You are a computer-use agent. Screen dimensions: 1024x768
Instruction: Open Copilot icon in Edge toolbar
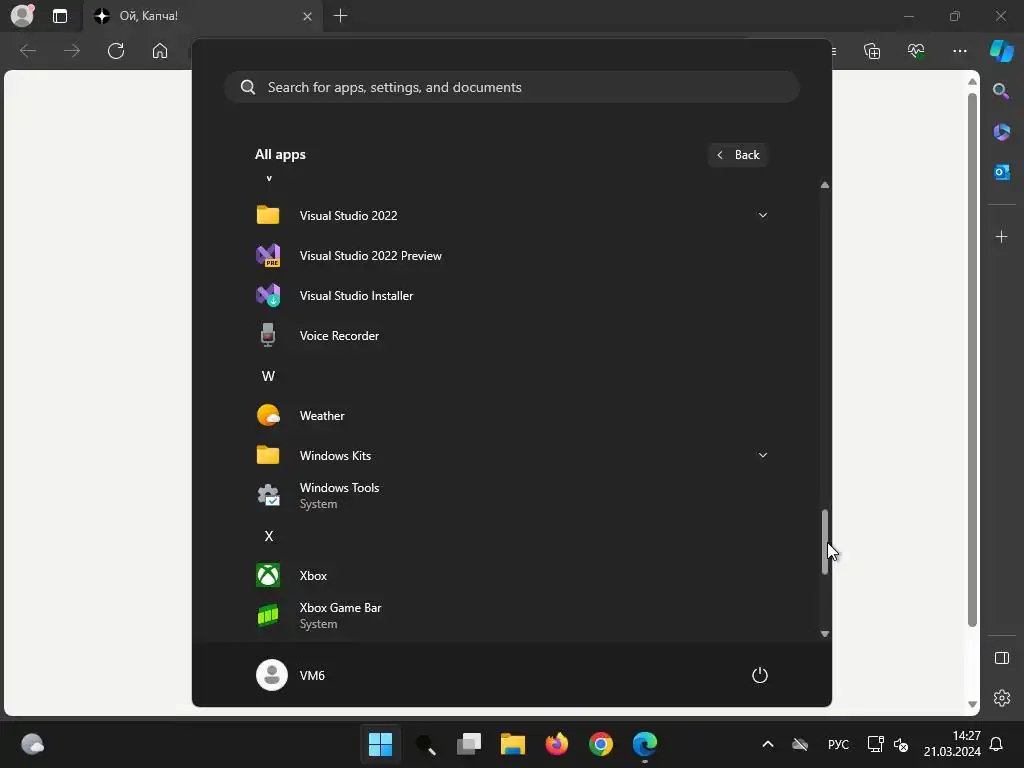[1002, 51]
